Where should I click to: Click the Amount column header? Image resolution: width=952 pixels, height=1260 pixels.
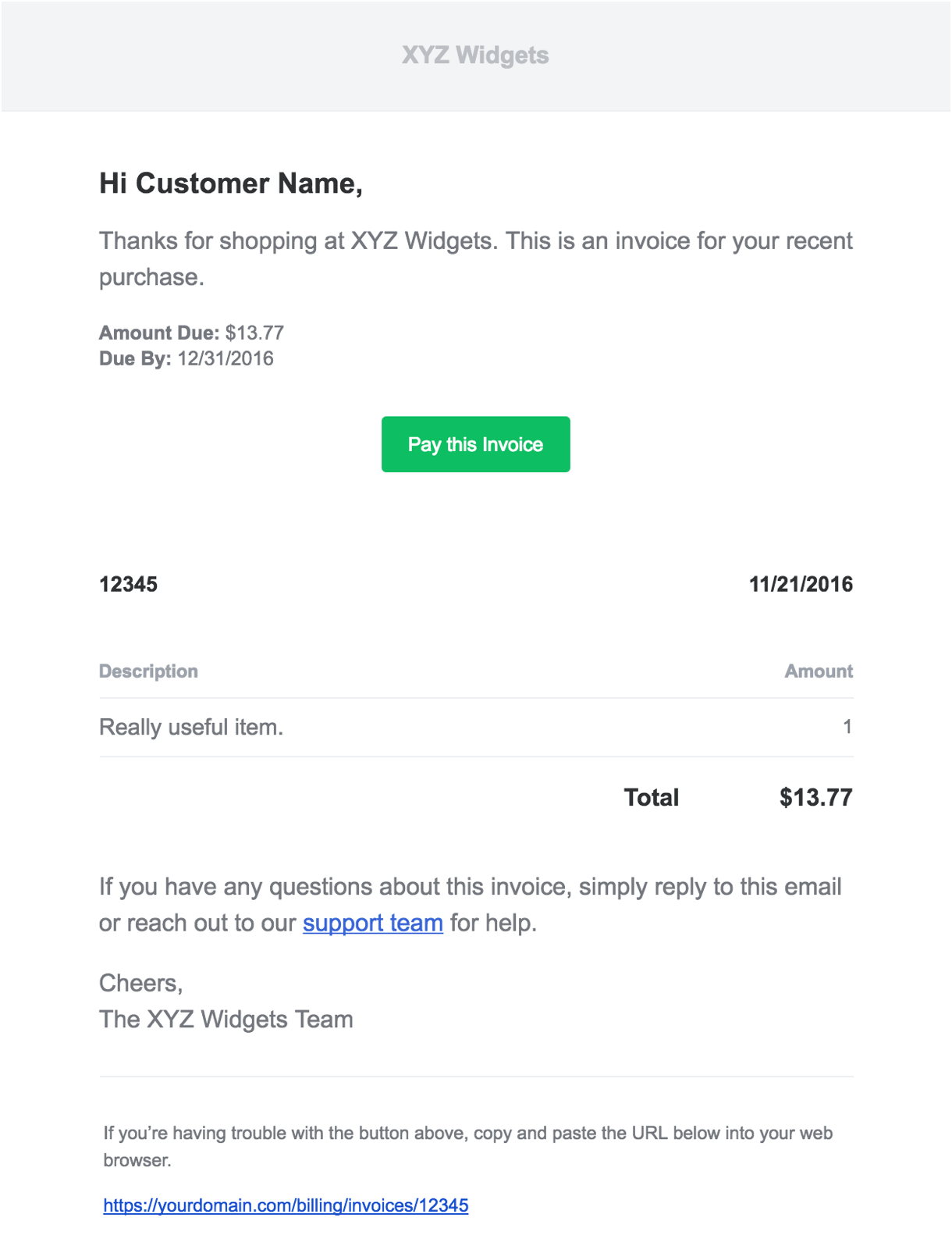(819, 671)
